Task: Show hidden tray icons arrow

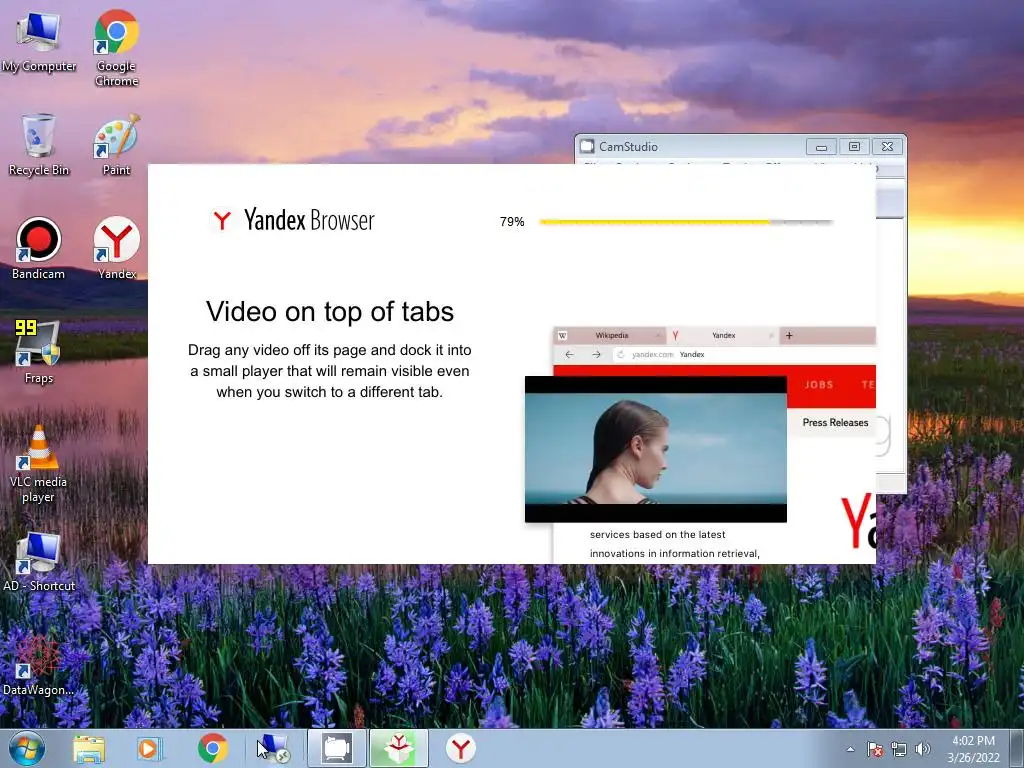Action: (850, 749)
